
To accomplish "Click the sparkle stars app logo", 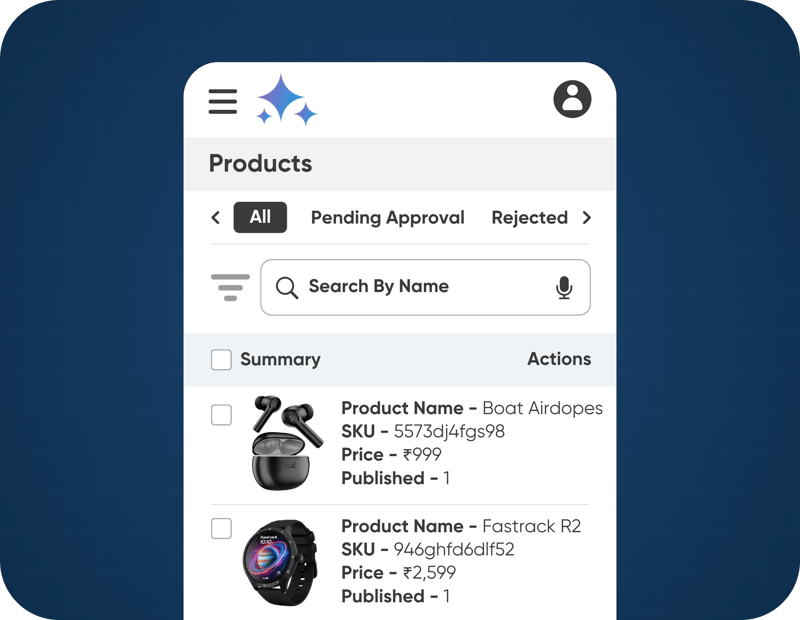I will click(x=286, y=100).
